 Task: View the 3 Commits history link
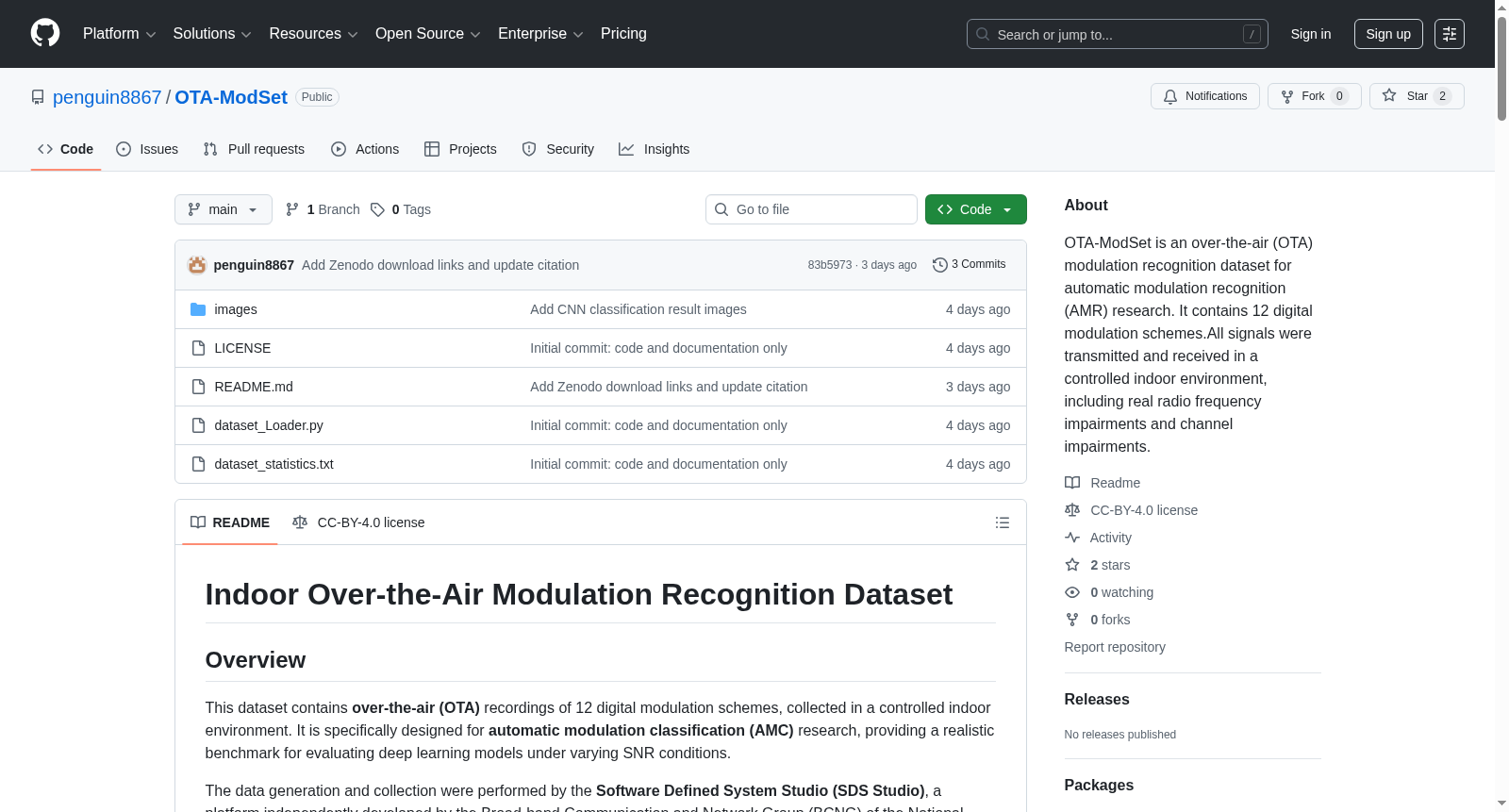[970, 265]
